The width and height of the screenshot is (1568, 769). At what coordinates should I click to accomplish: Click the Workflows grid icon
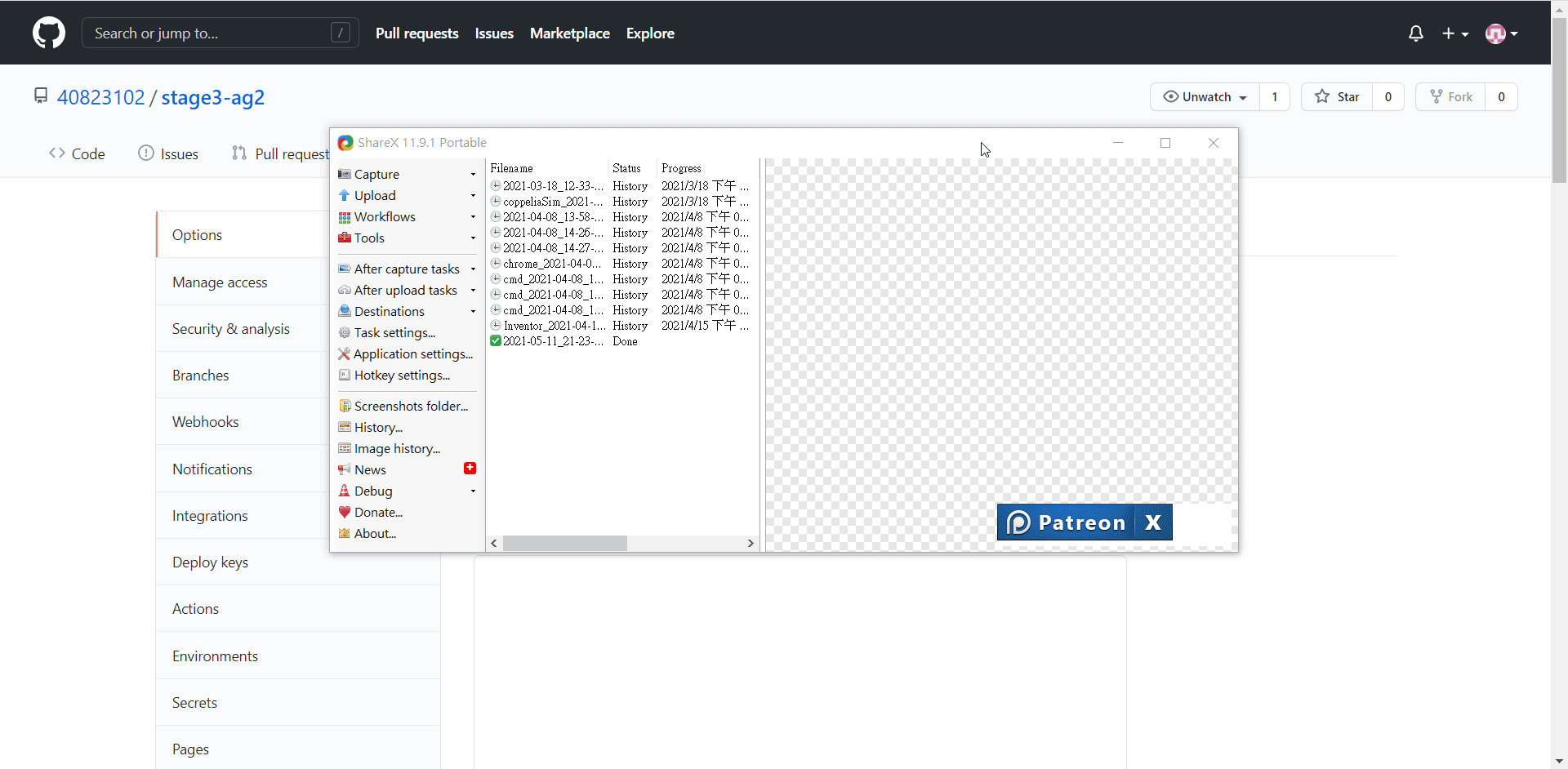coord(345,216)
